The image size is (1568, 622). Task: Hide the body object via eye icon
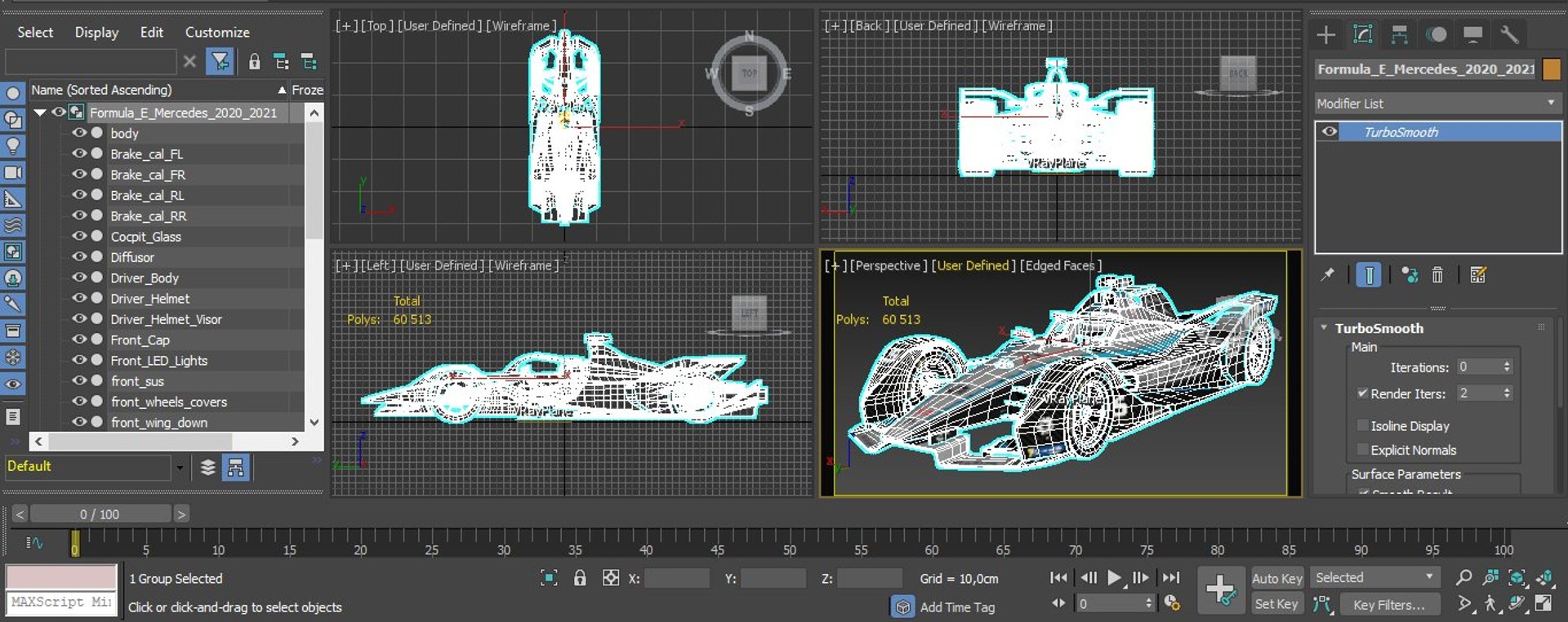(x=79, y=132)
